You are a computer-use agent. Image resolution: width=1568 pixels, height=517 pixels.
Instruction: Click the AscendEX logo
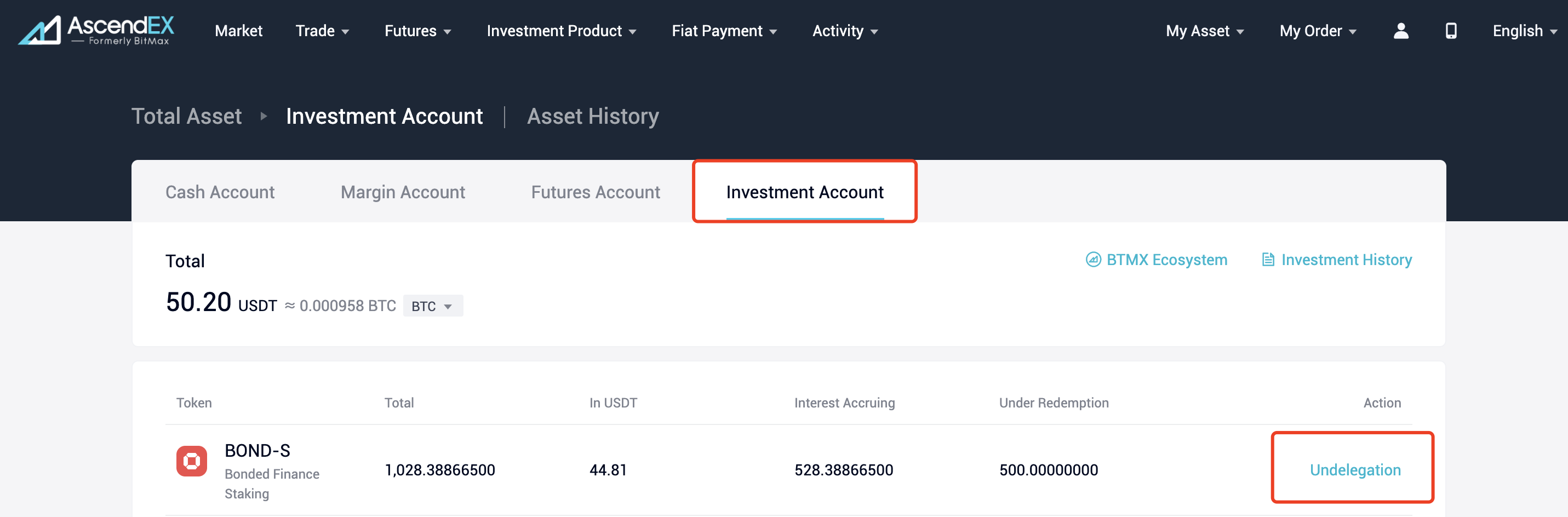(96, 31)
